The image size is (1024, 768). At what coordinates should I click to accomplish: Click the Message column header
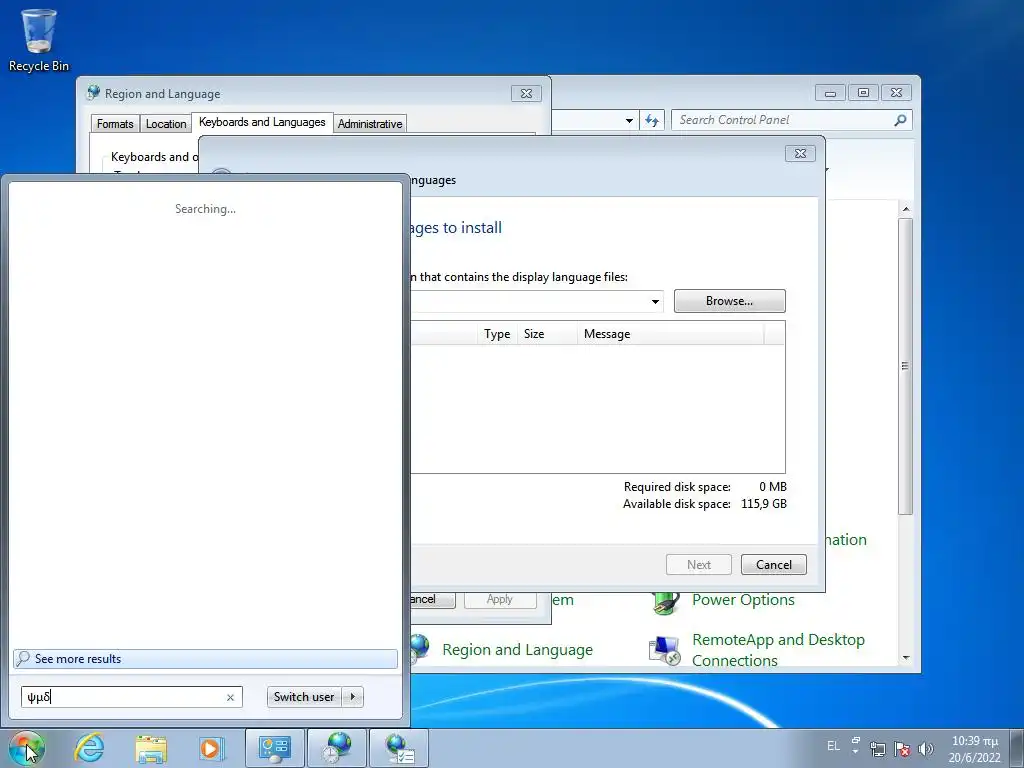coord(671,334)
